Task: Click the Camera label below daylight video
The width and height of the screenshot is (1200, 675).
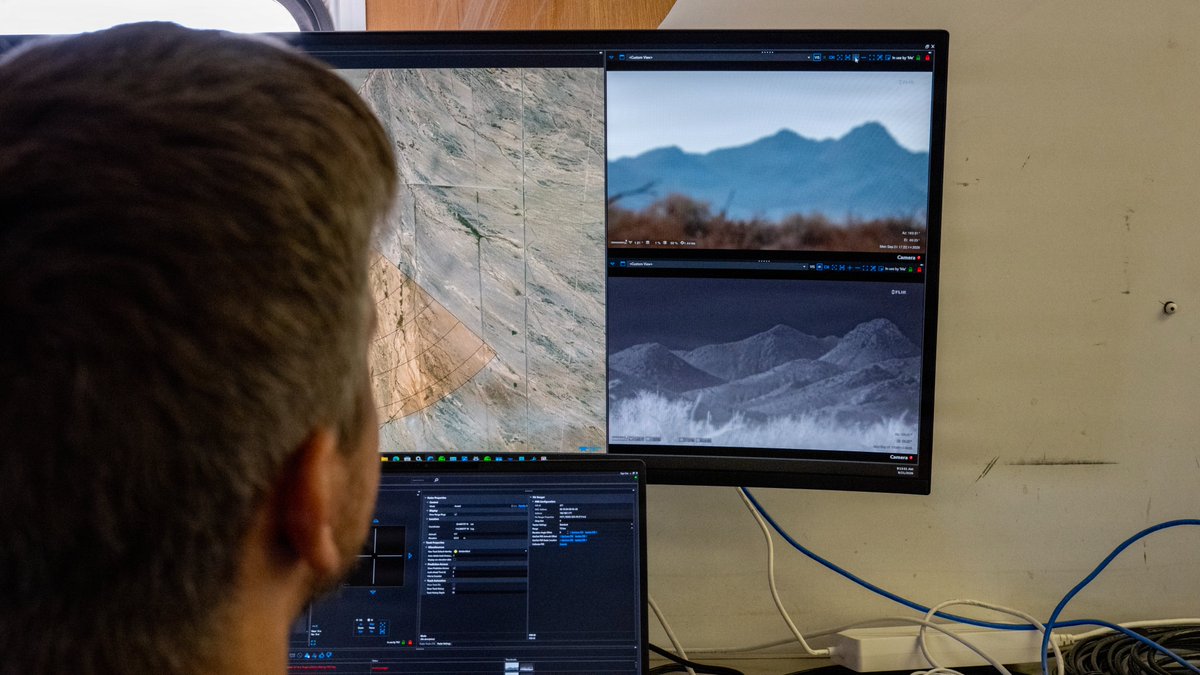Action: 906,257
